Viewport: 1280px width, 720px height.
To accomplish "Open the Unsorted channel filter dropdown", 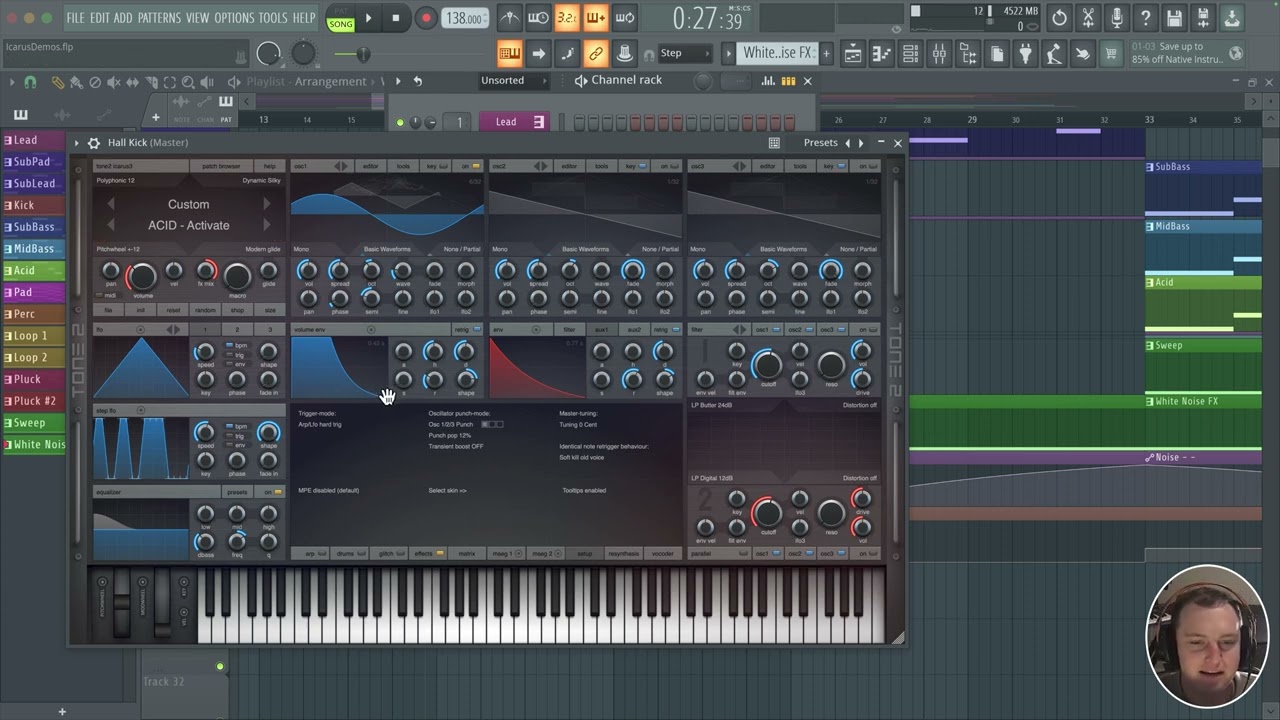I will click(513, 81).
